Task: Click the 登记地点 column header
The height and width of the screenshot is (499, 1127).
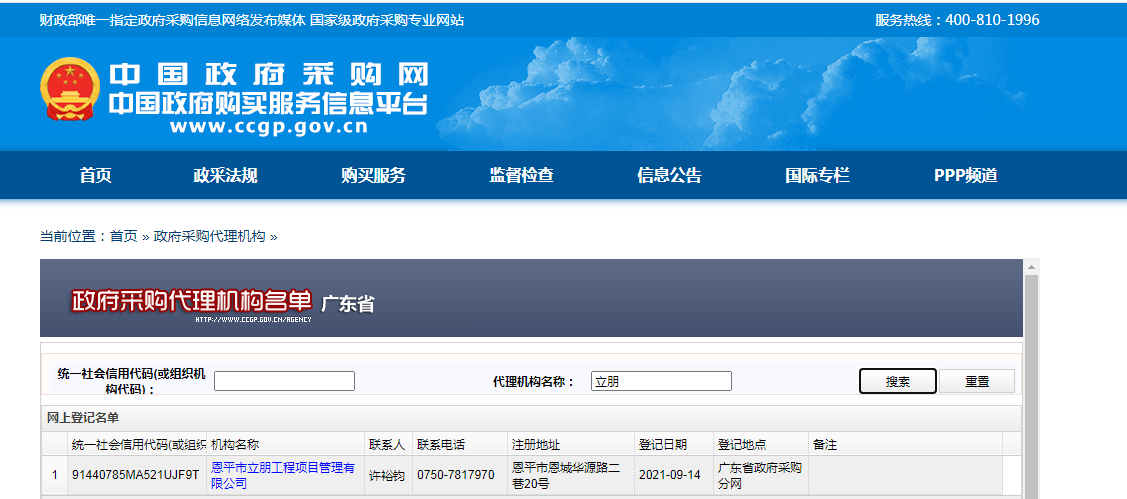Action: pyautogui.click(x=762, y=444)
